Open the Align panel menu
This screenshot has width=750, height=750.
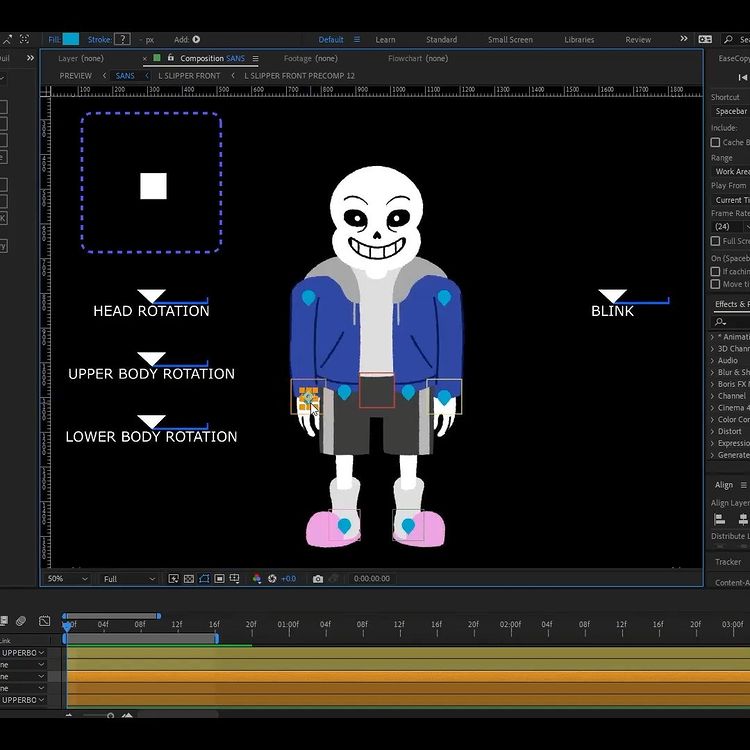[744, 485]
